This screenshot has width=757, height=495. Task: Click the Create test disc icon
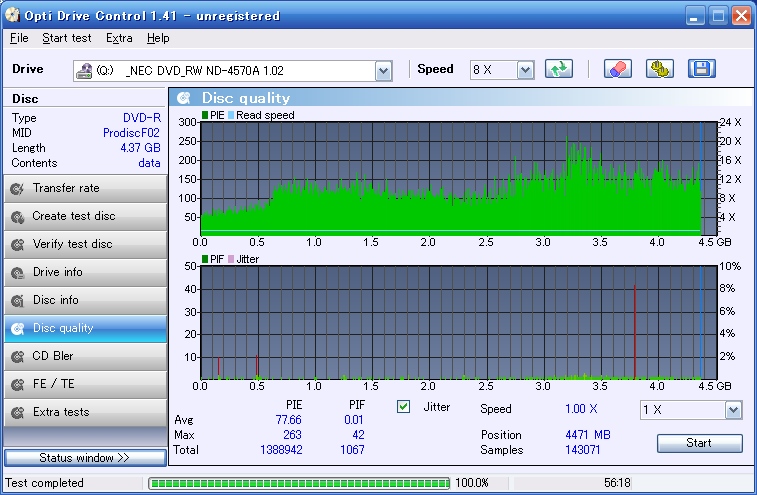[17, 217]
